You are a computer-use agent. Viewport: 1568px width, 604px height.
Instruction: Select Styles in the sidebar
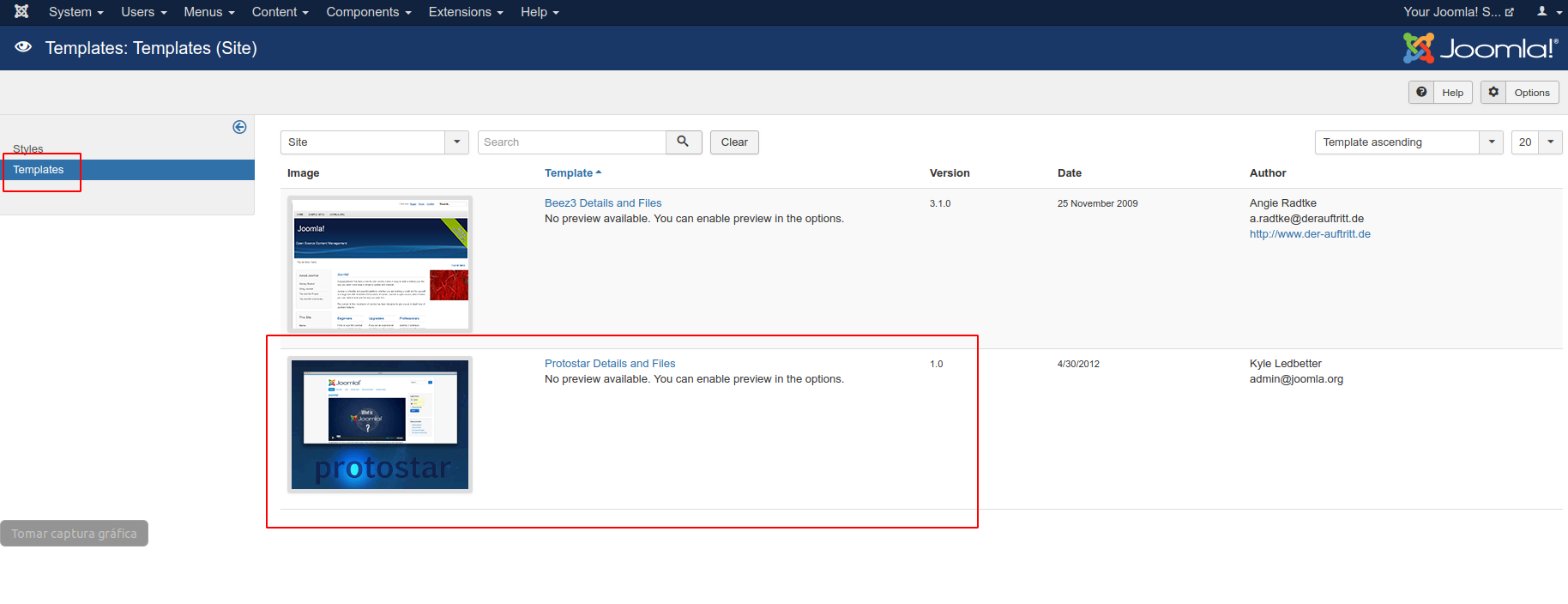27,148
